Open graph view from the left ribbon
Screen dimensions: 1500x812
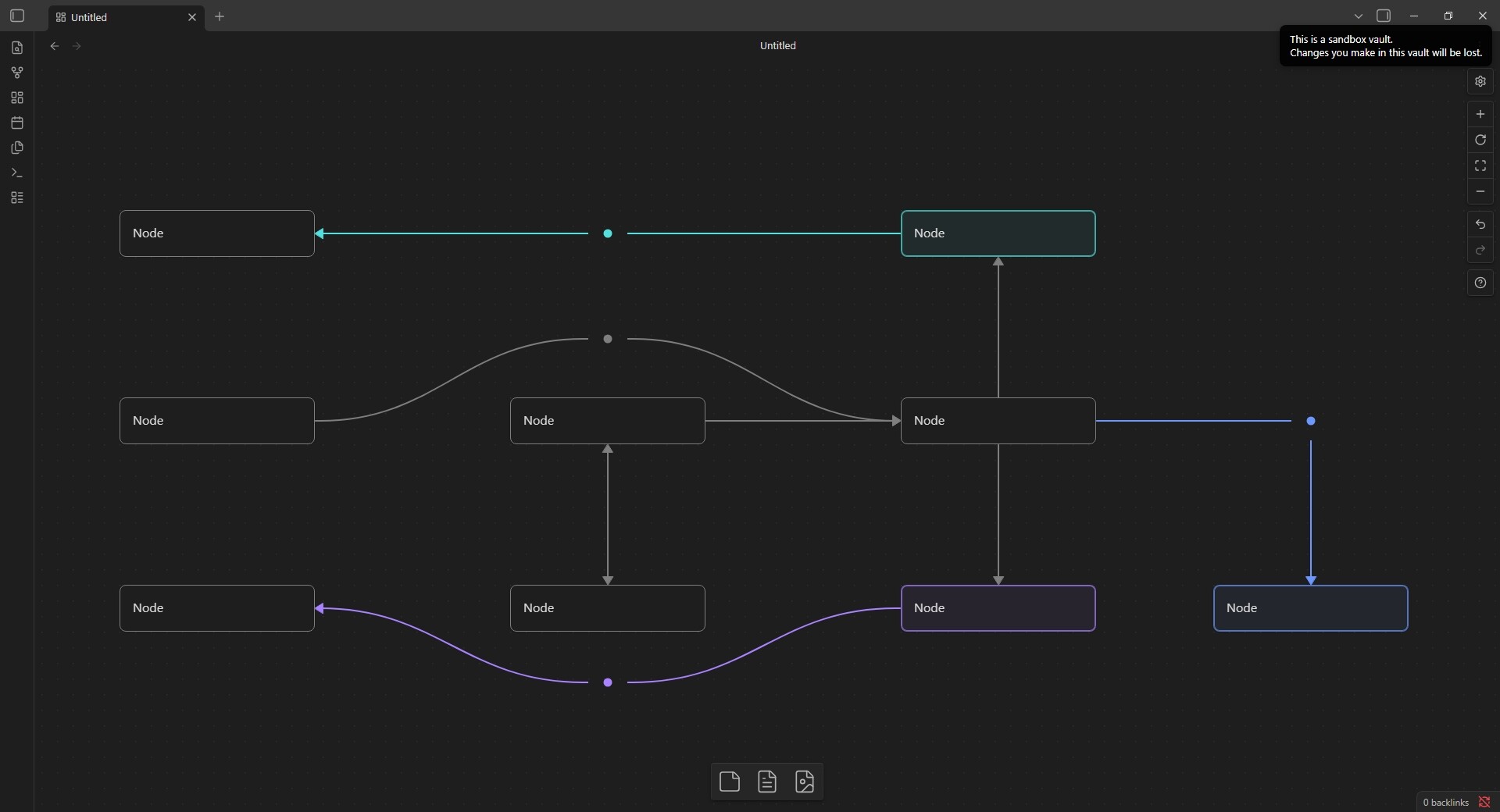17,73
